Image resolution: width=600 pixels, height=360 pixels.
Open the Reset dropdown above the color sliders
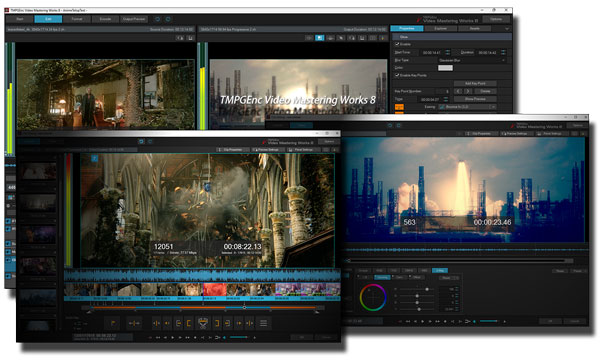[x=448, y=278]
